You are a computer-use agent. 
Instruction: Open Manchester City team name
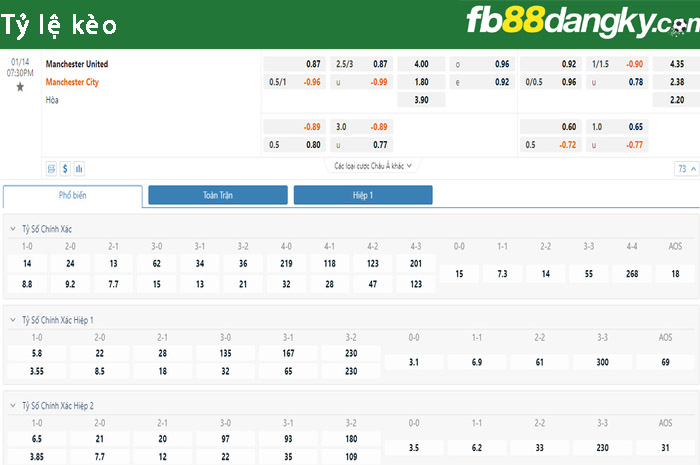[72, 82]
